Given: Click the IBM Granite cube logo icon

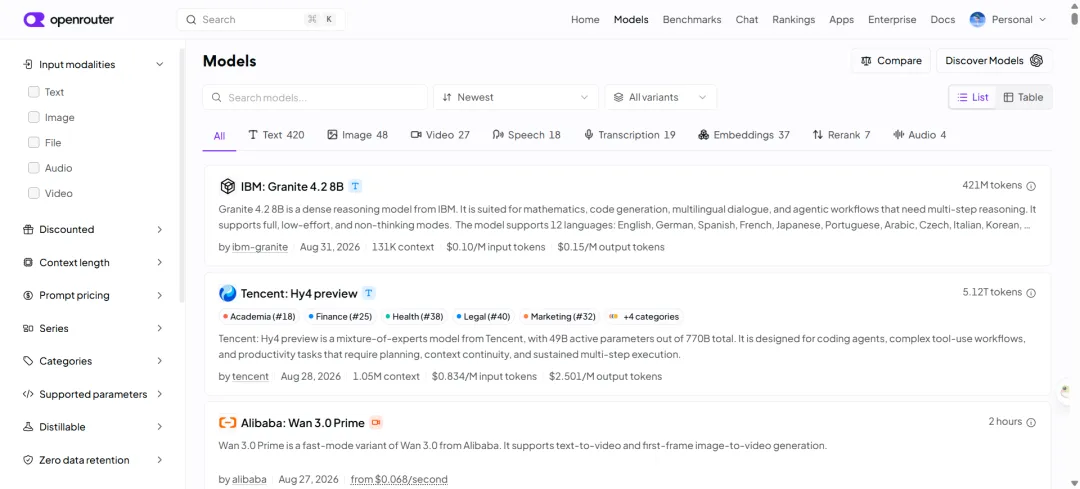Looking at the screenshot, I should 227,186.
